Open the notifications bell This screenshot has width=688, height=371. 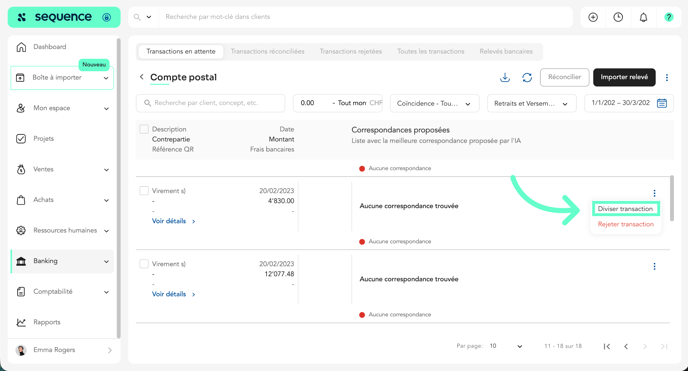[643, 17]
